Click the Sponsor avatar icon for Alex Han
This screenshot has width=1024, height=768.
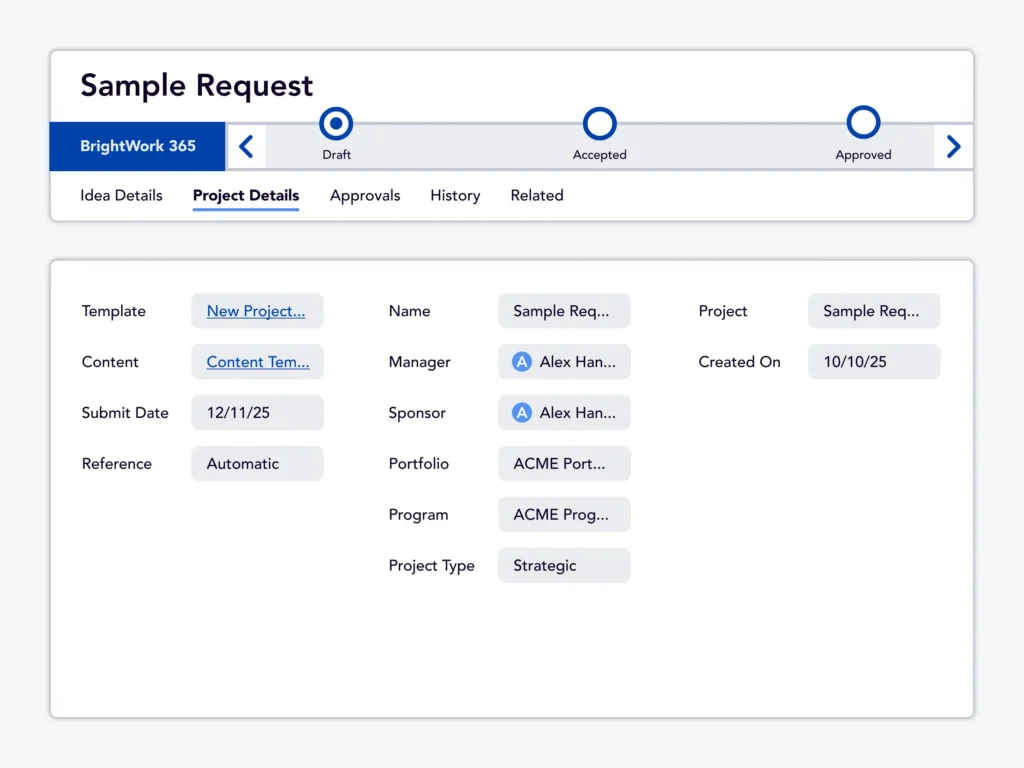click(x=521, y=413)
